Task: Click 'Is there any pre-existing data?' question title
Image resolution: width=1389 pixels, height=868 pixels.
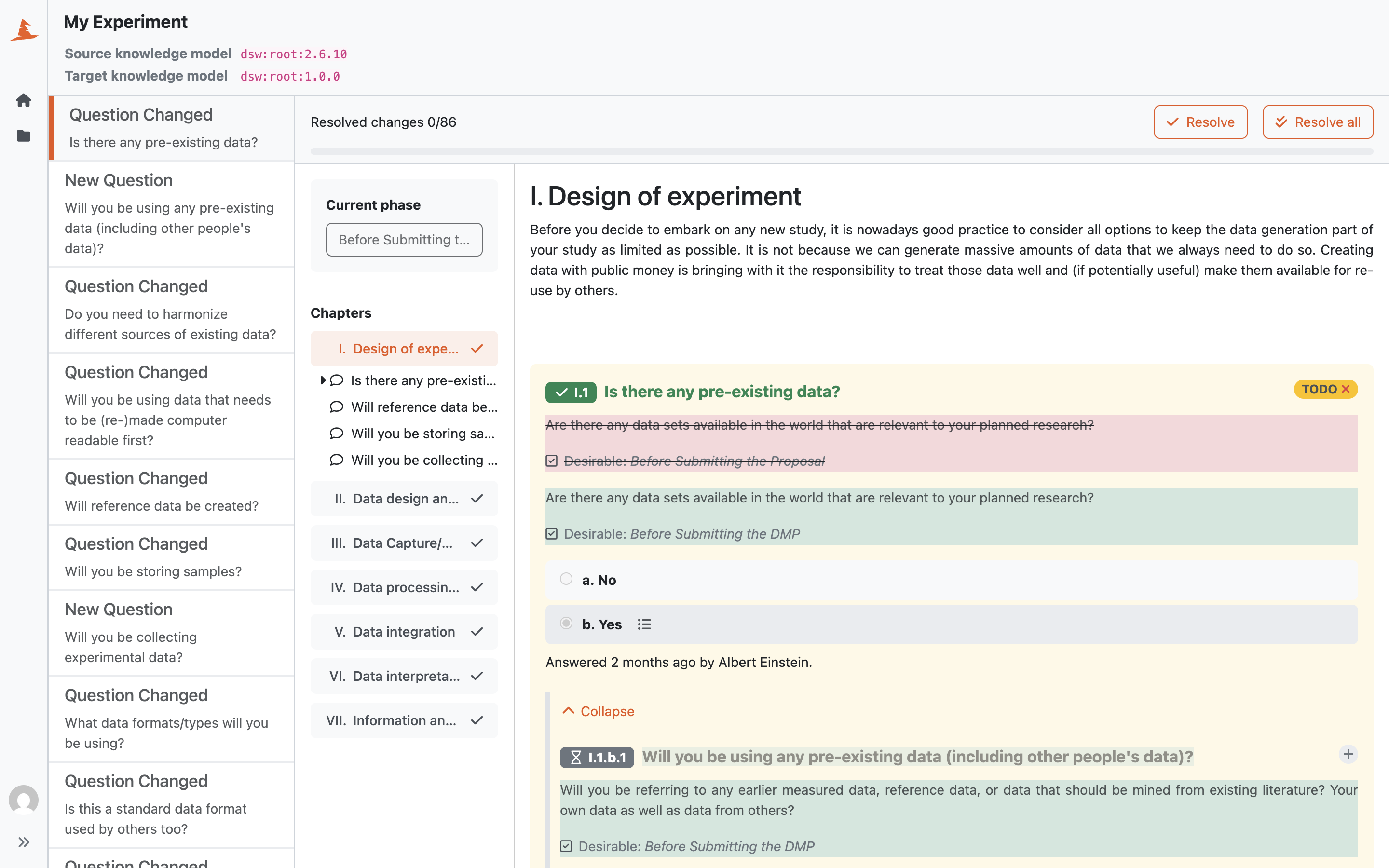Action: [722, 392]
